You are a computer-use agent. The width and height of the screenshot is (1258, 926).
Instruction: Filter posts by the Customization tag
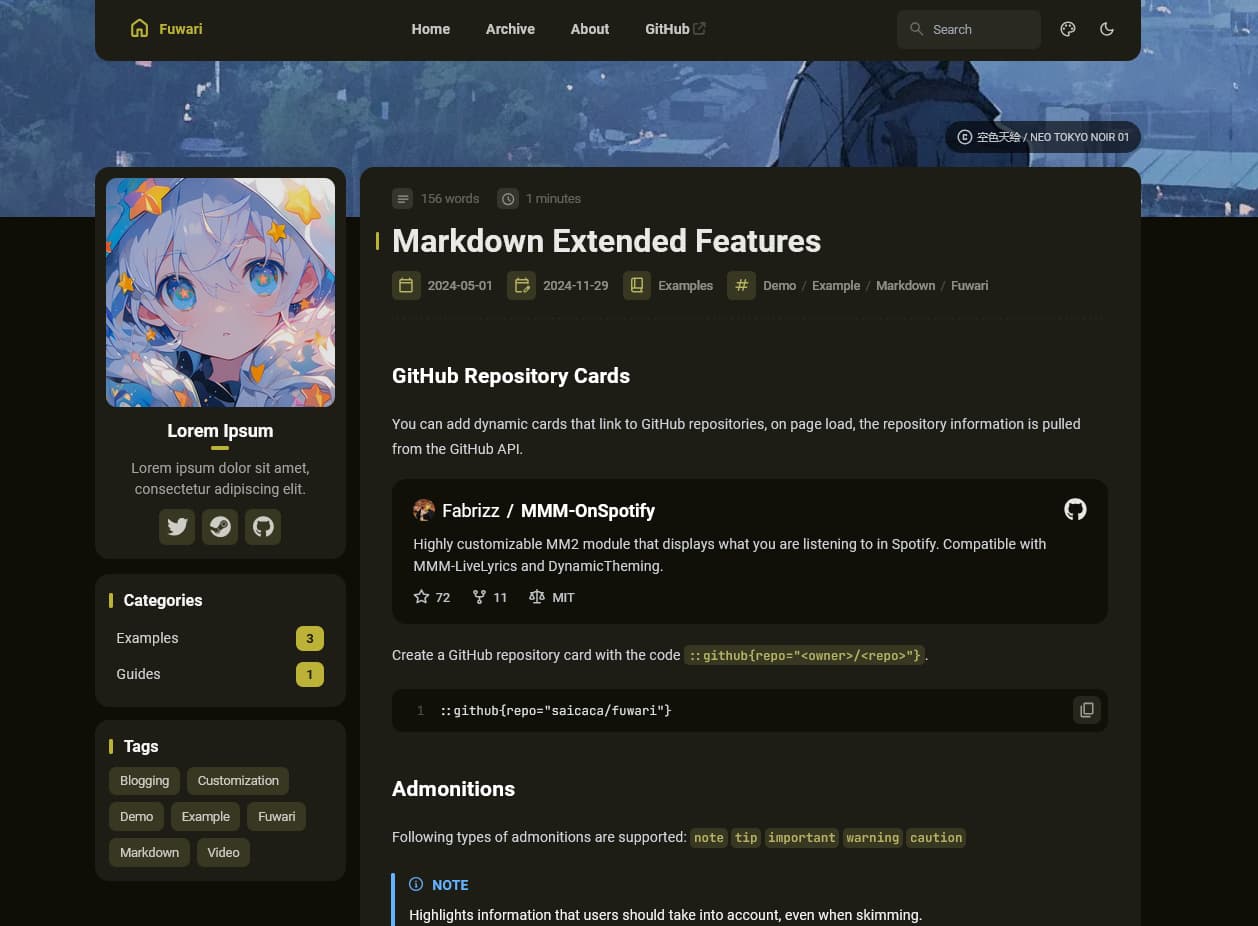pos(238,781)
